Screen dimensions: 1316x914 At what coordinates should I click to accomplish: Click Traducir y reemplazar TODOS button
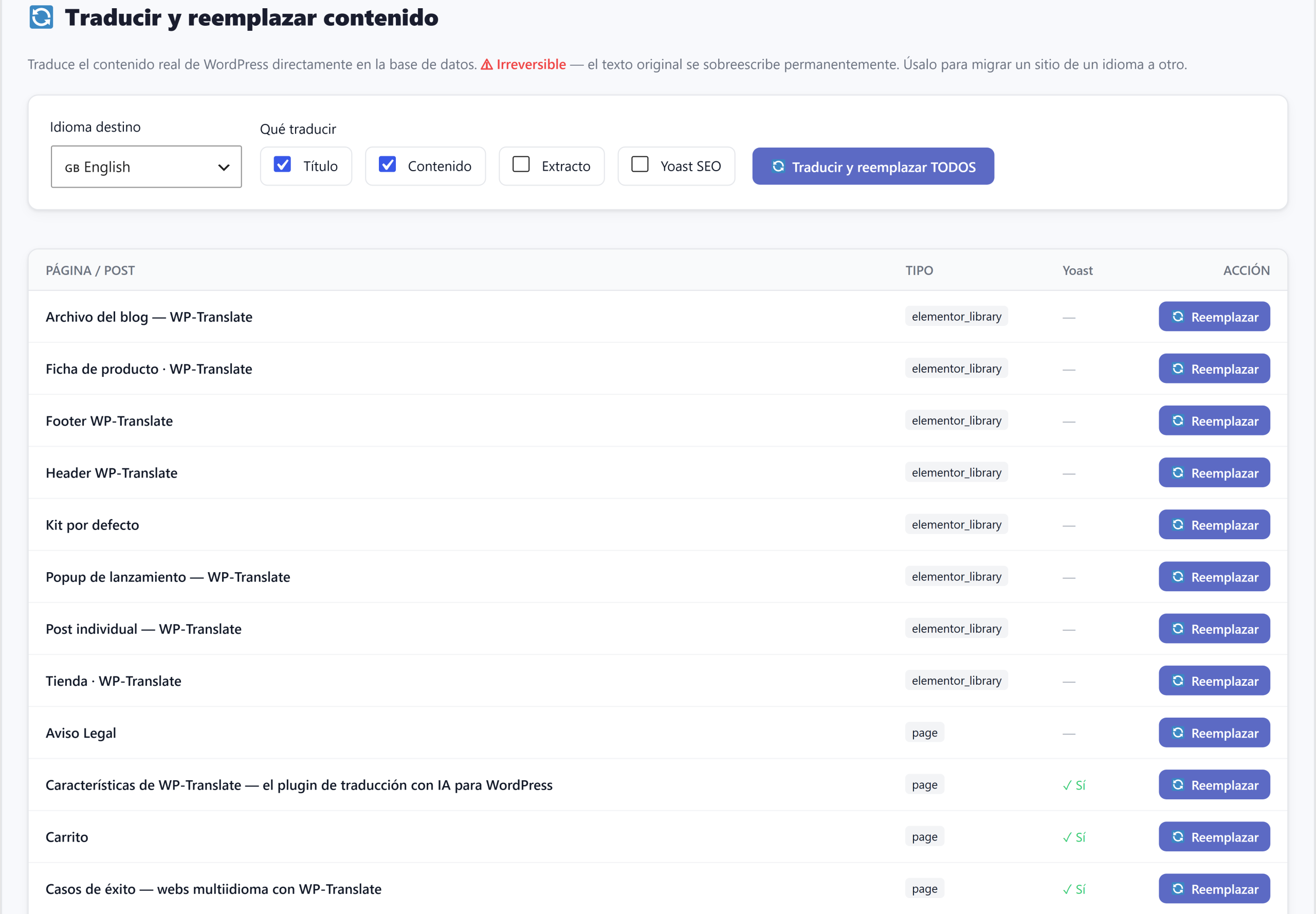873,167
